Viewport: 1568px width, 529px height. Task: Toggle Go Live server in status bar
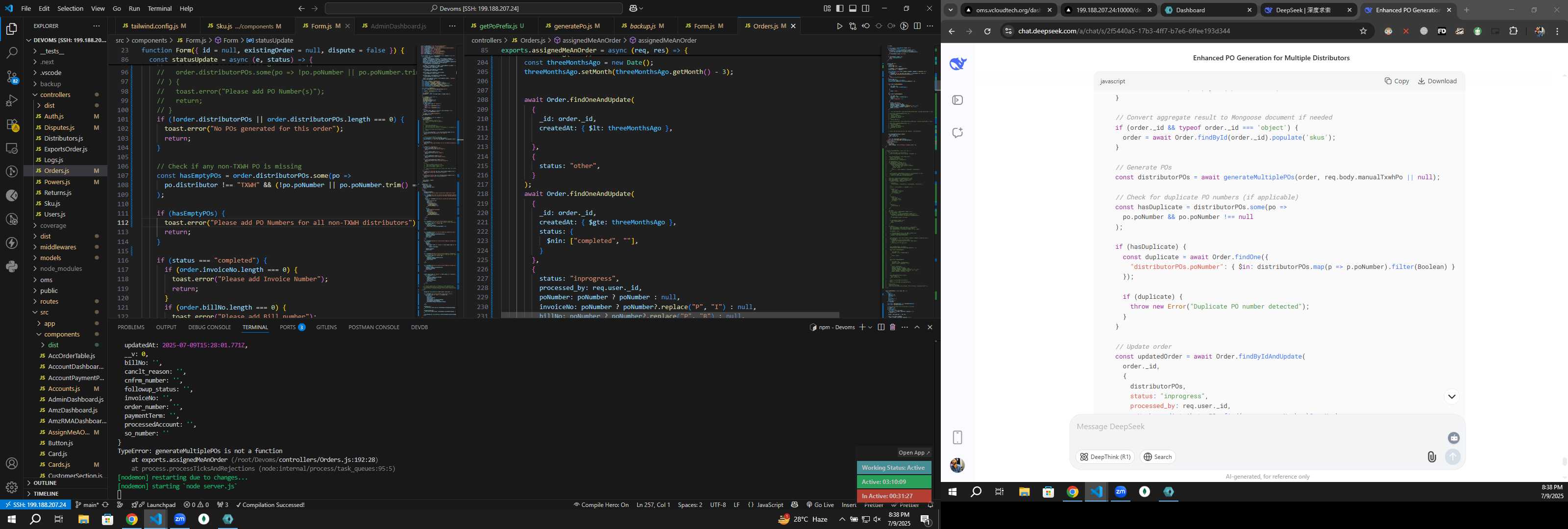(x=820, y=505)
